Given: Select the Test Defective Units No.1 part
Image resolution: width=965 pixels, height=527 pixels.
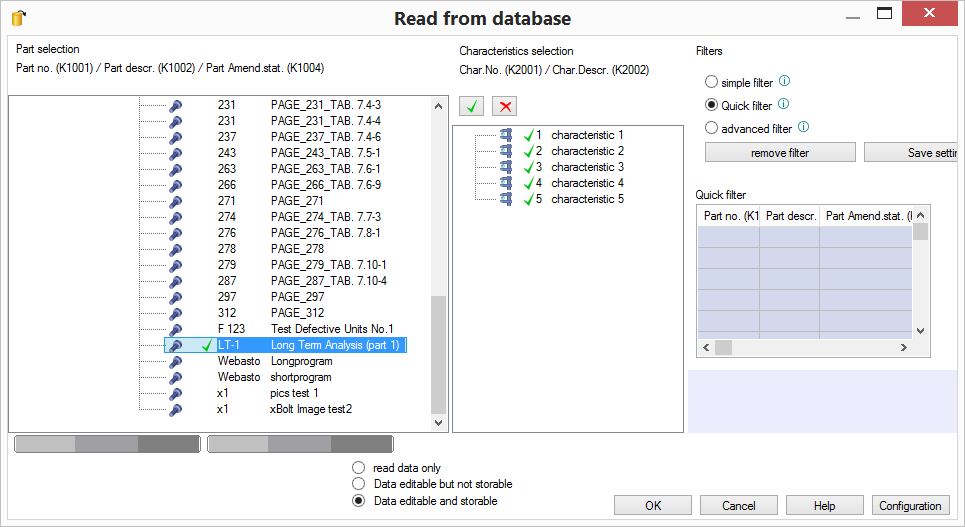Looking at the screenshot, I should (x=331, y=329).
